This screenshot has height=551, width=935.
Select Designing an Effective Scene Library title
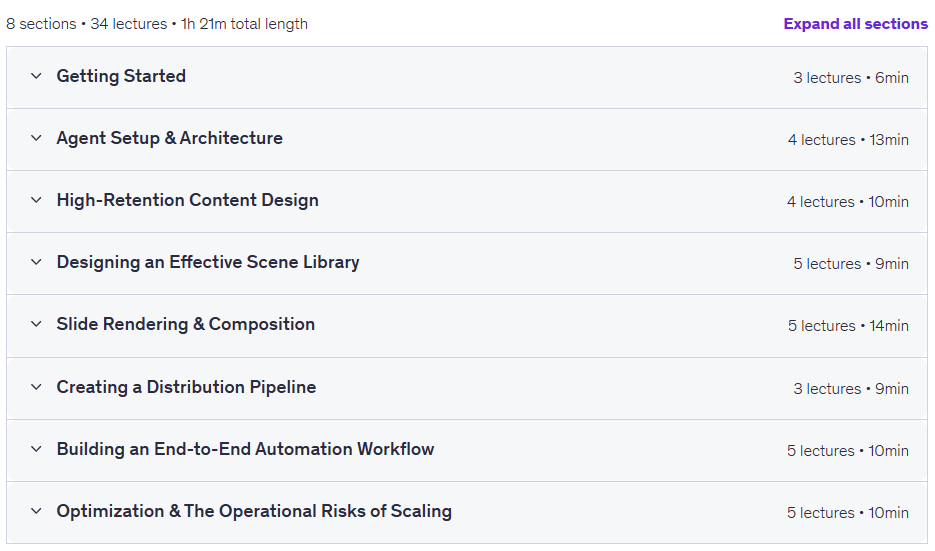208,262
